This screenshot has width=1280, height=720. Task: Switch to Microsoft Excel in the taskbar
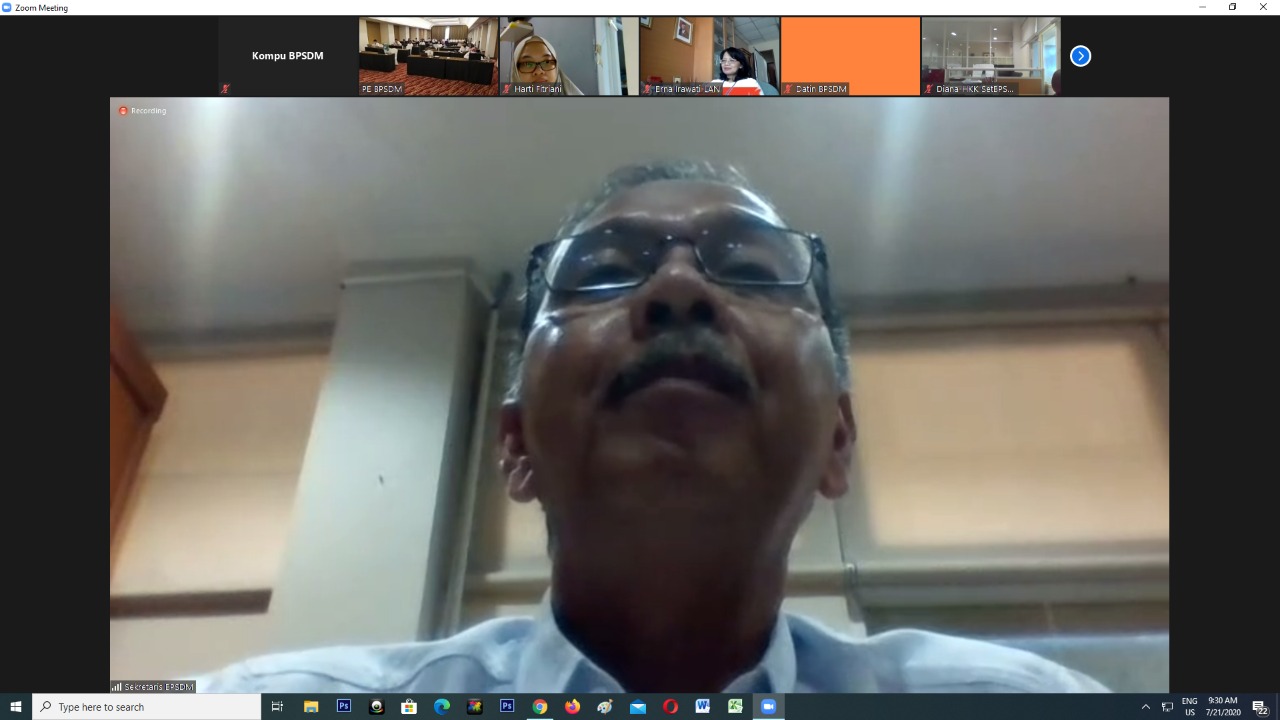pos(735,707)
